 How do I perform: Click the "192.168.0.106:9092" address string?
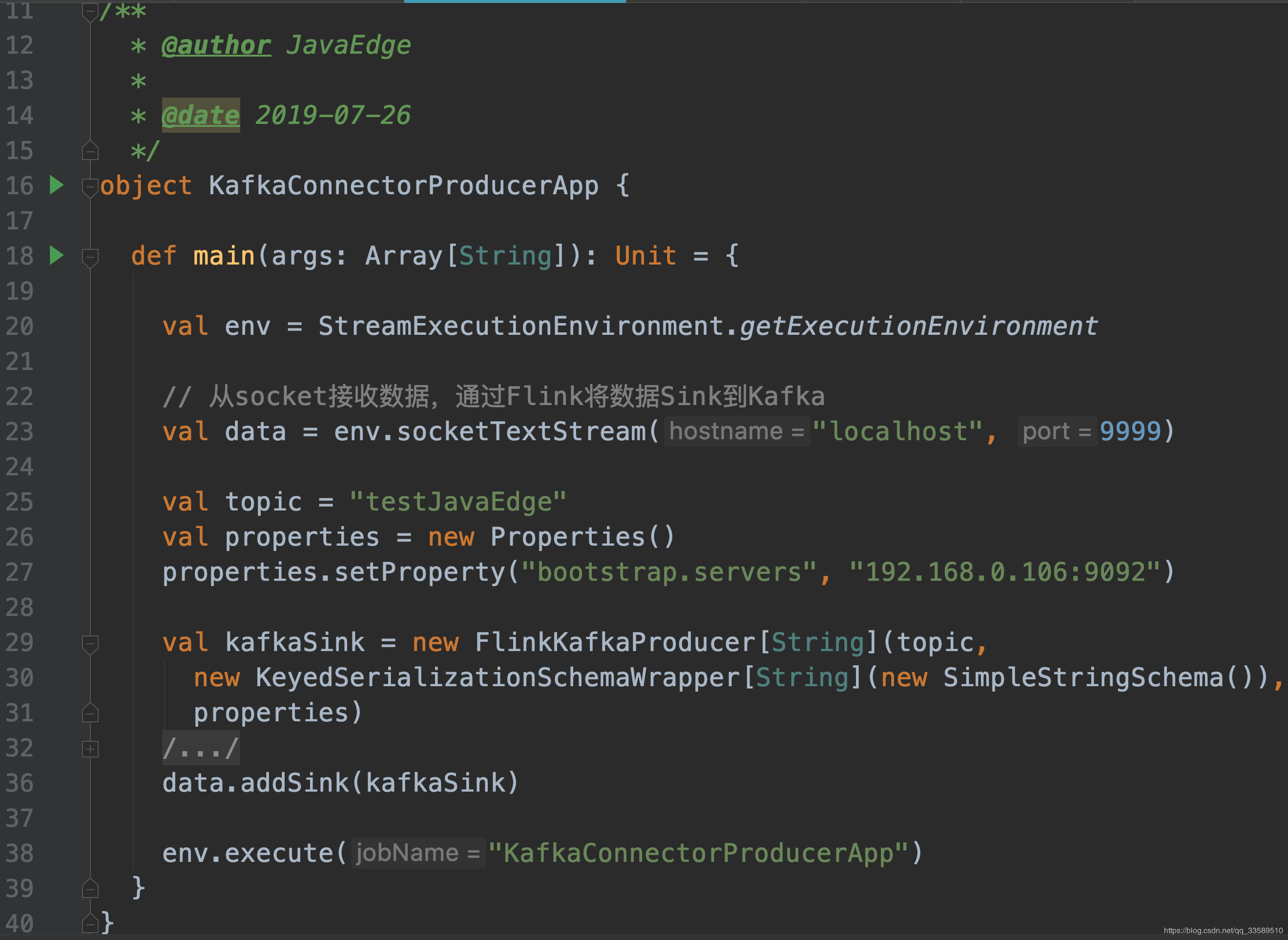[1004, 572]
